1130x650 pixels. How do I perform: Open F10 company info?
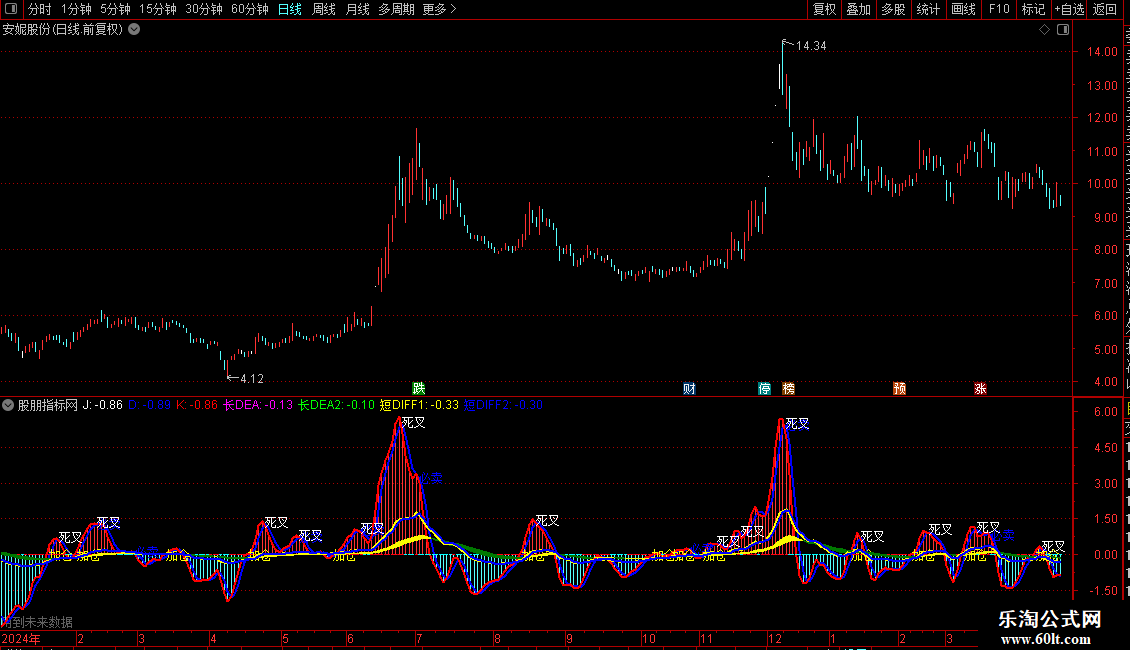tap(999, 9)
